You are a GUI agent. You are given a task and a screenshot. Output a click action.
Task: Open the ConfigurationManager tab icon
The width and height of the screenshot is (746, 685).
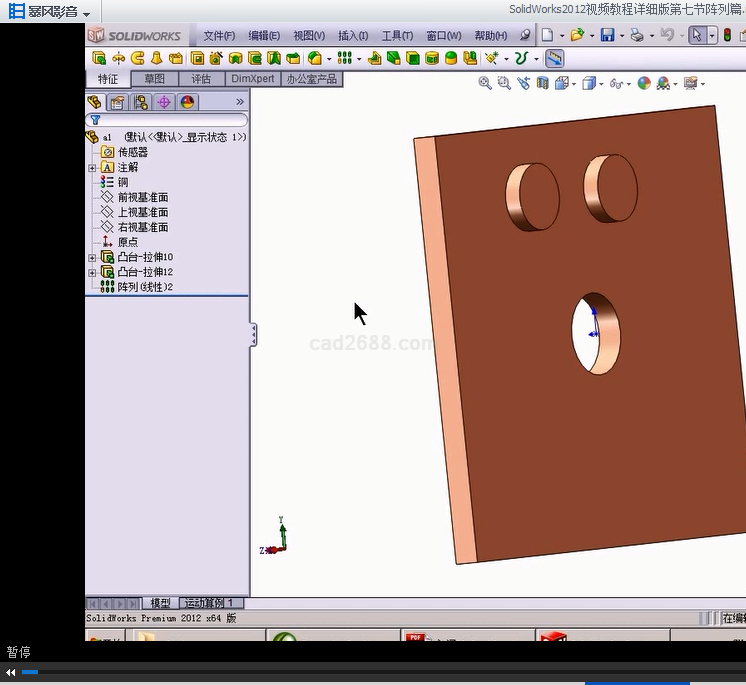tap(141, 102)
